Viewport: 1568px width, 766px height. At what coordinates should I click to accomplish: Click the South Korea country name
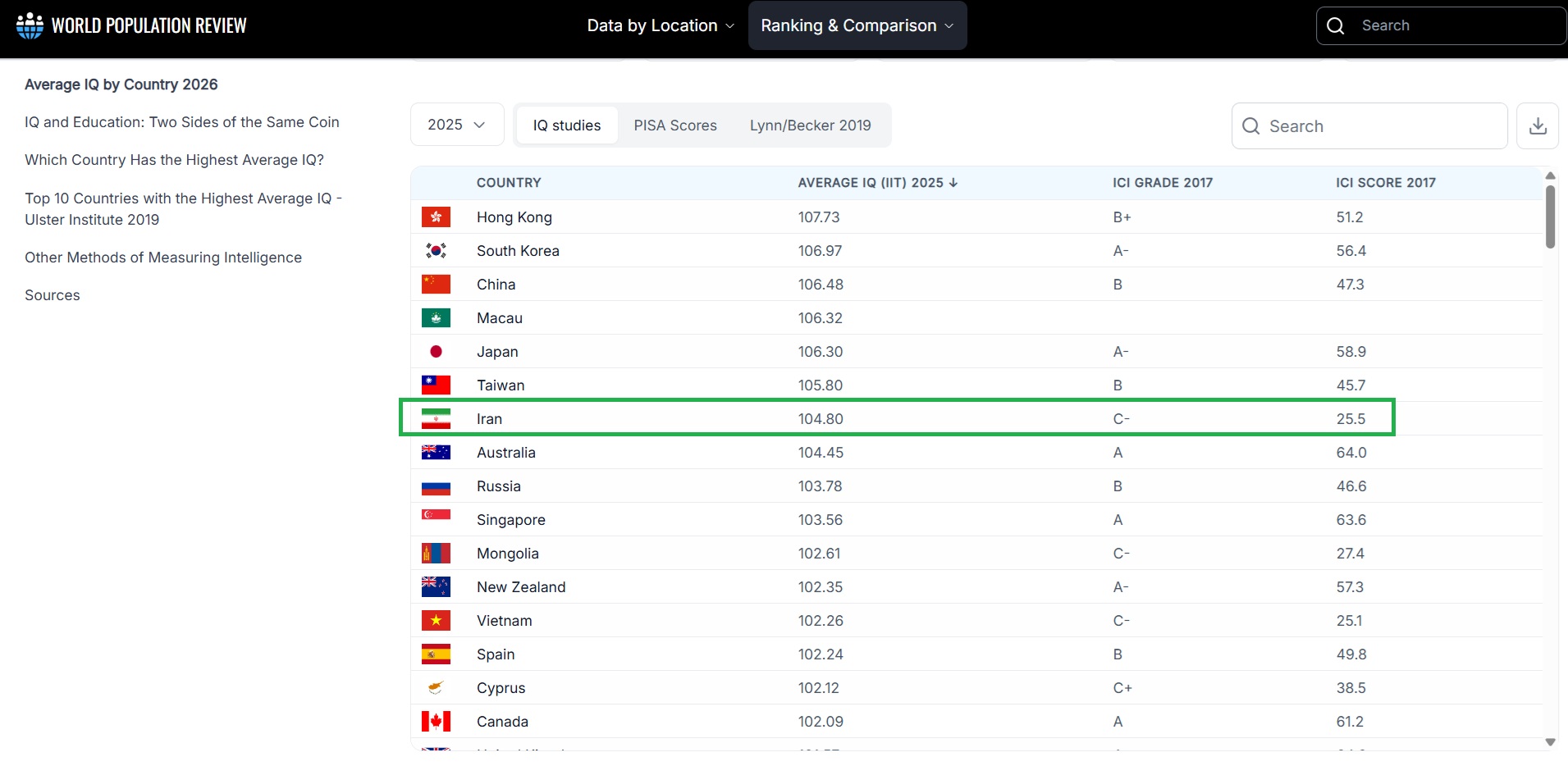point(518,251)
